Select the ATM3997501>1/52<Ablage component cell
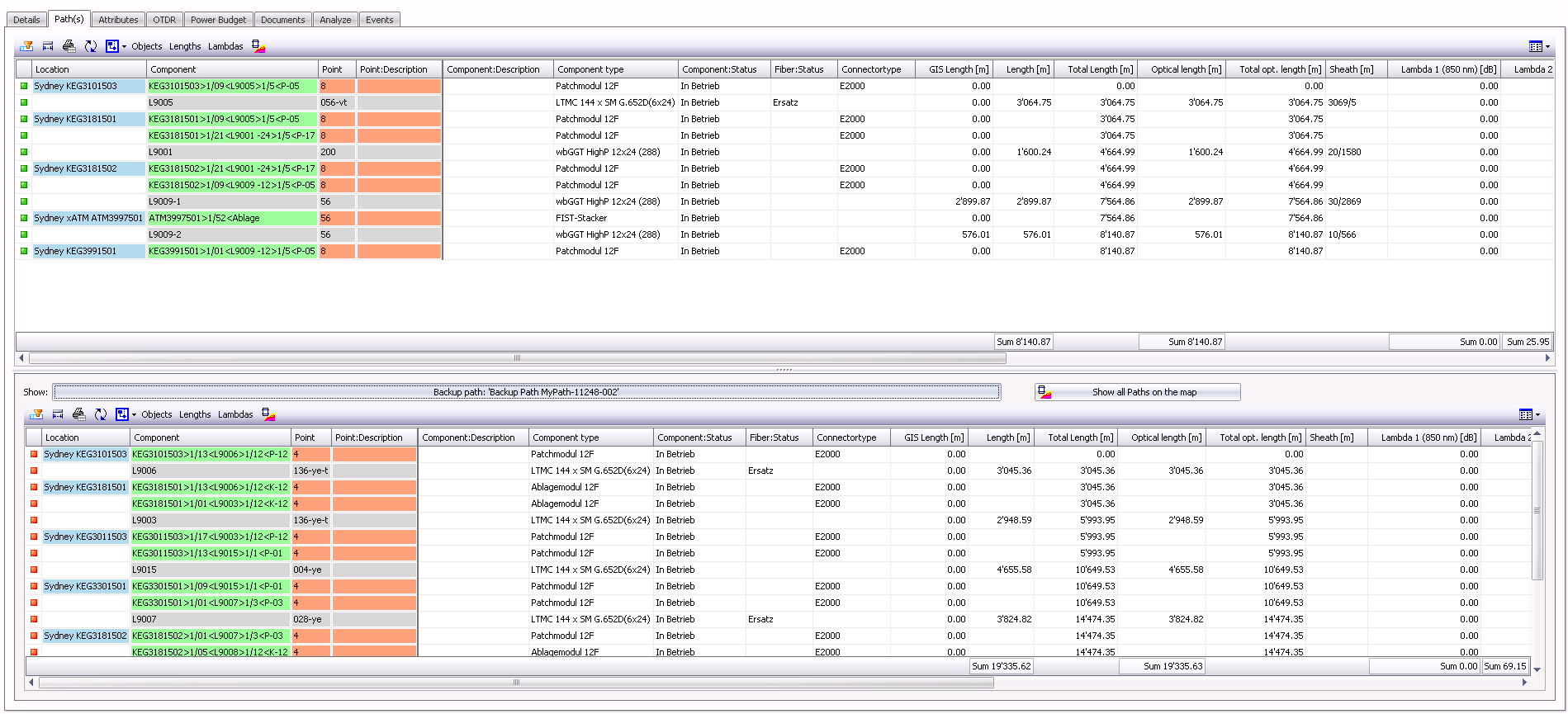Viewport: 1568px width, 714px height. coord(232,218)
